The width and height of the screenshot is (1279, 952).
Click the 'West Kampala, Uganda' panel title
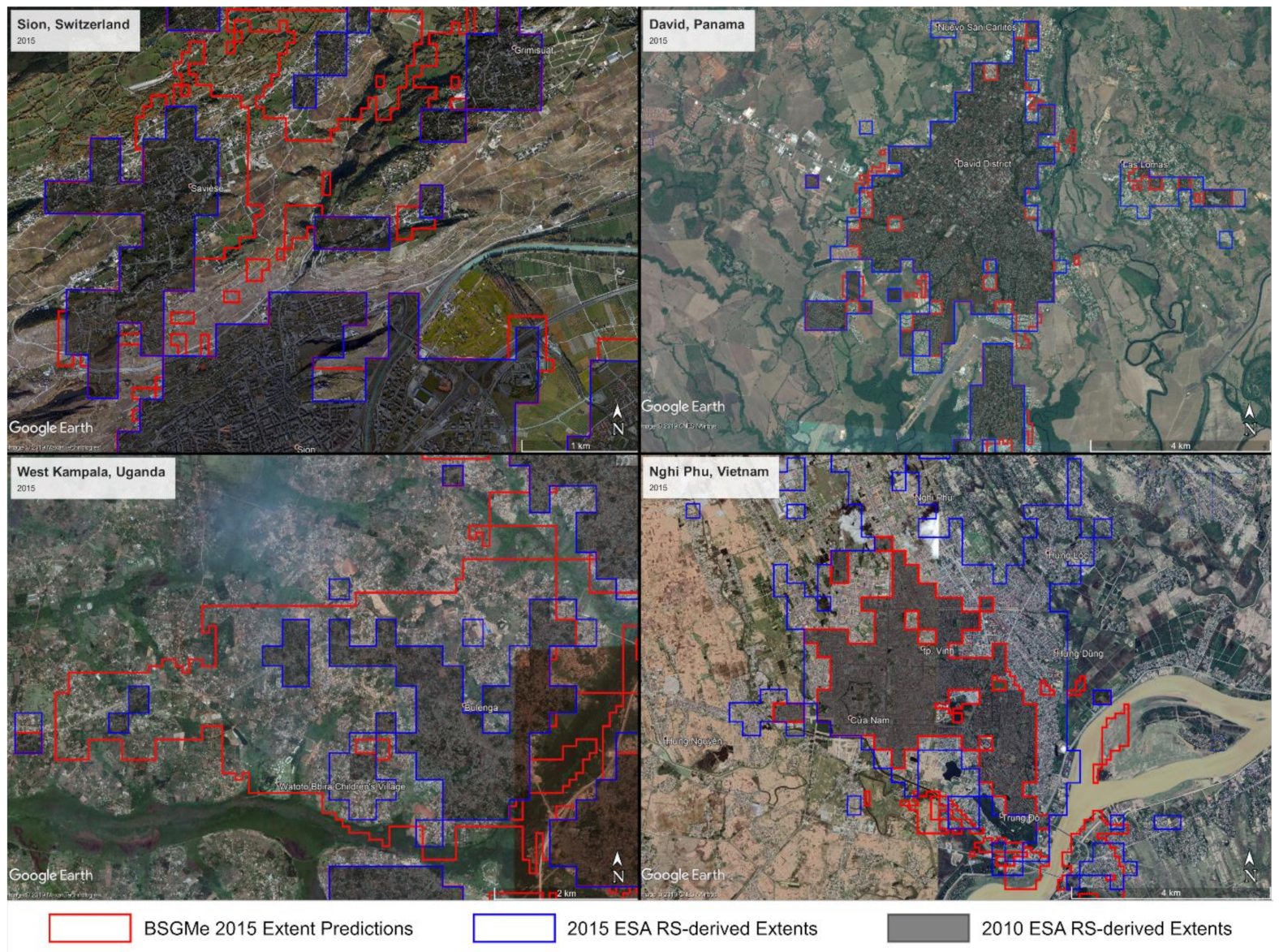coord(91,472)
